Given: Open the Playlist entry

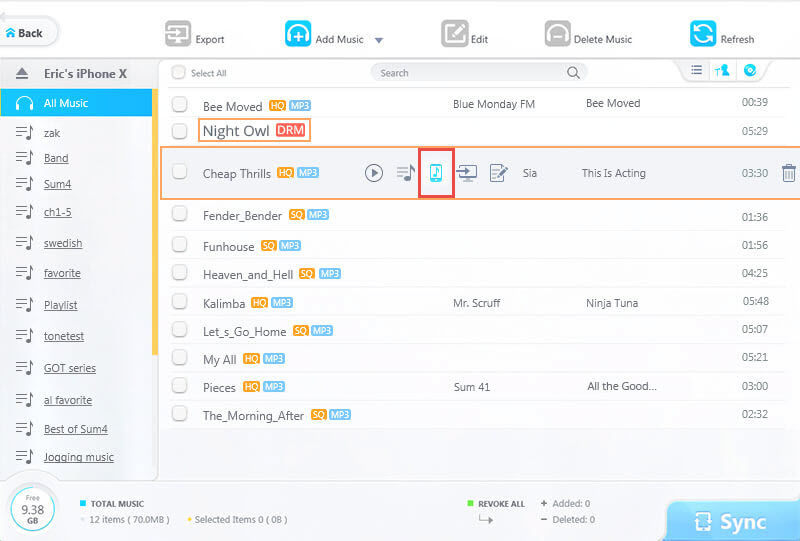Looking at the screenshot, I should point(60,305).
